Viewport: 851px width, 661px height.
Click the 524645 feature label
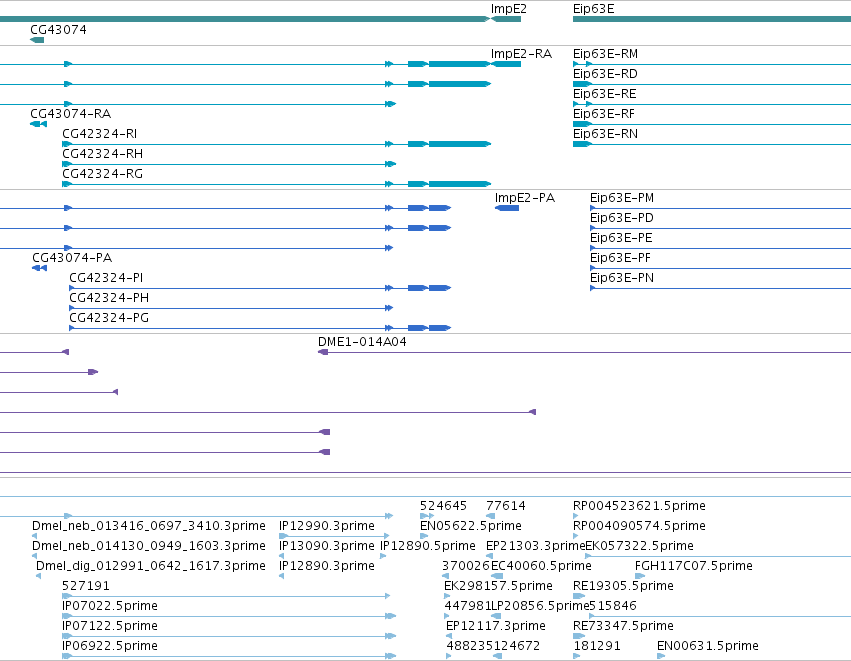pyautogui.click(x=443, y=506)
